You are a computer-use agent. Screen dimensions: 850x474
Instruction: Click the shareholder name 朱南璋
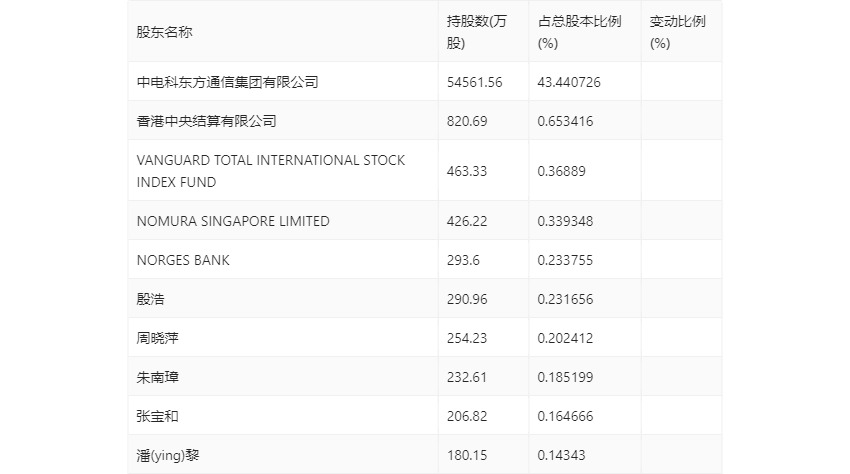[158, 377]
